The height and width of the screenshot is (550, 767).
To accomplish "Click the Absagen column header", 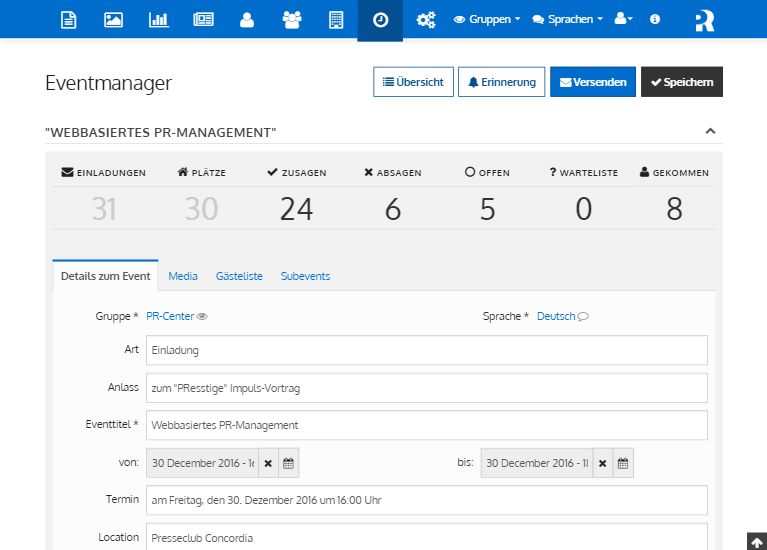I will coord(393,172).
